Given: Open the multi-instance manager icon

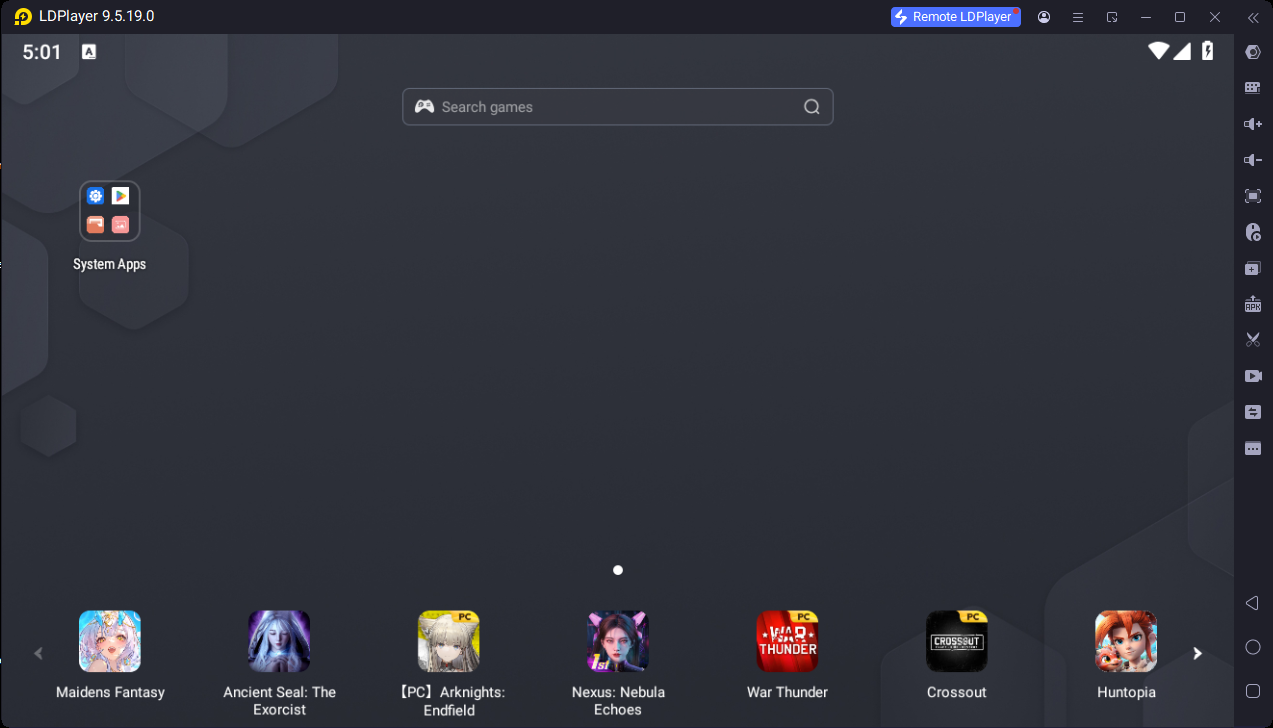Looking at the screenshot, I should point(1252,268).
